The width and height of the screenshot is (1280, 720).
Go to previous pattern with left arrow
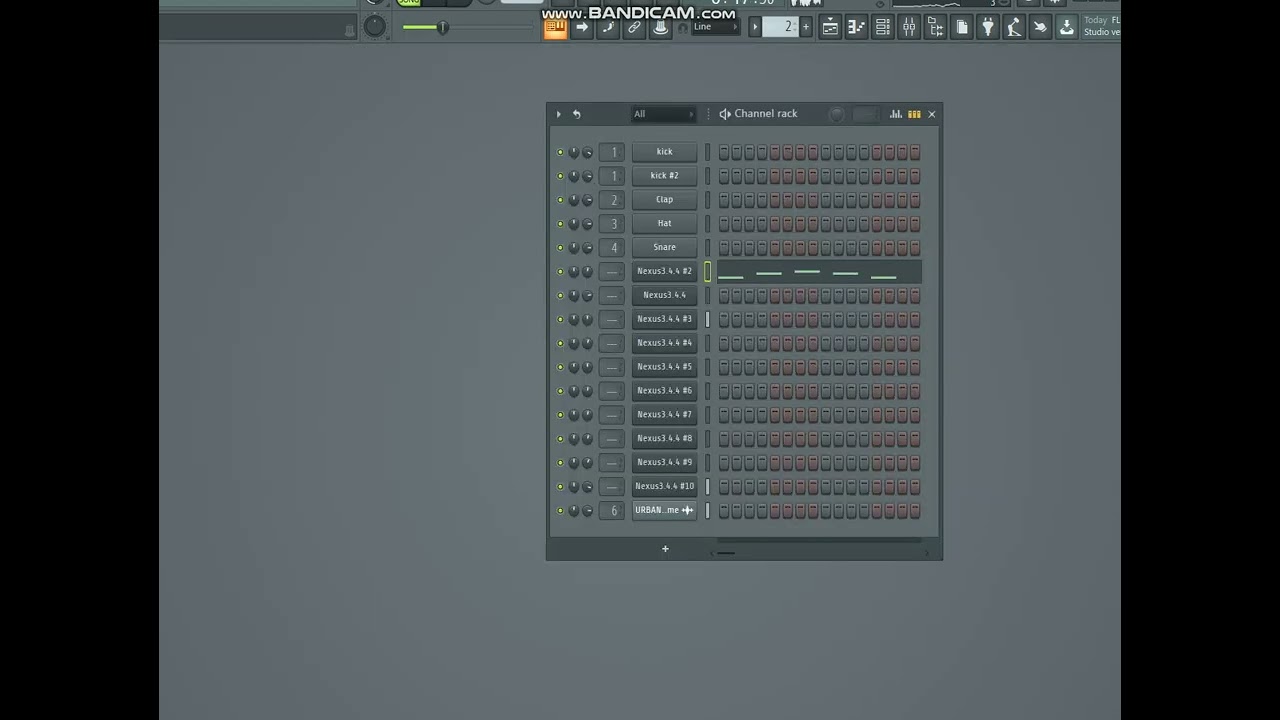pos(755,27)
